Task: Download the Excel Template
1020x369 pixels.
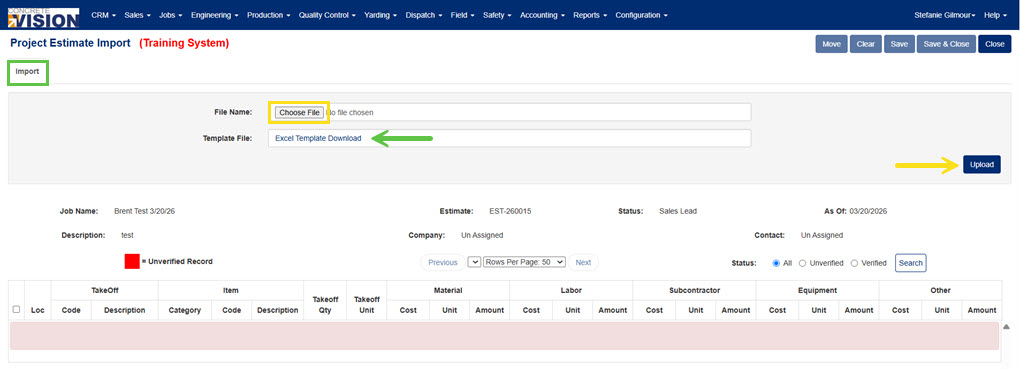Action: pyautogui.click(x=318, y=138)
